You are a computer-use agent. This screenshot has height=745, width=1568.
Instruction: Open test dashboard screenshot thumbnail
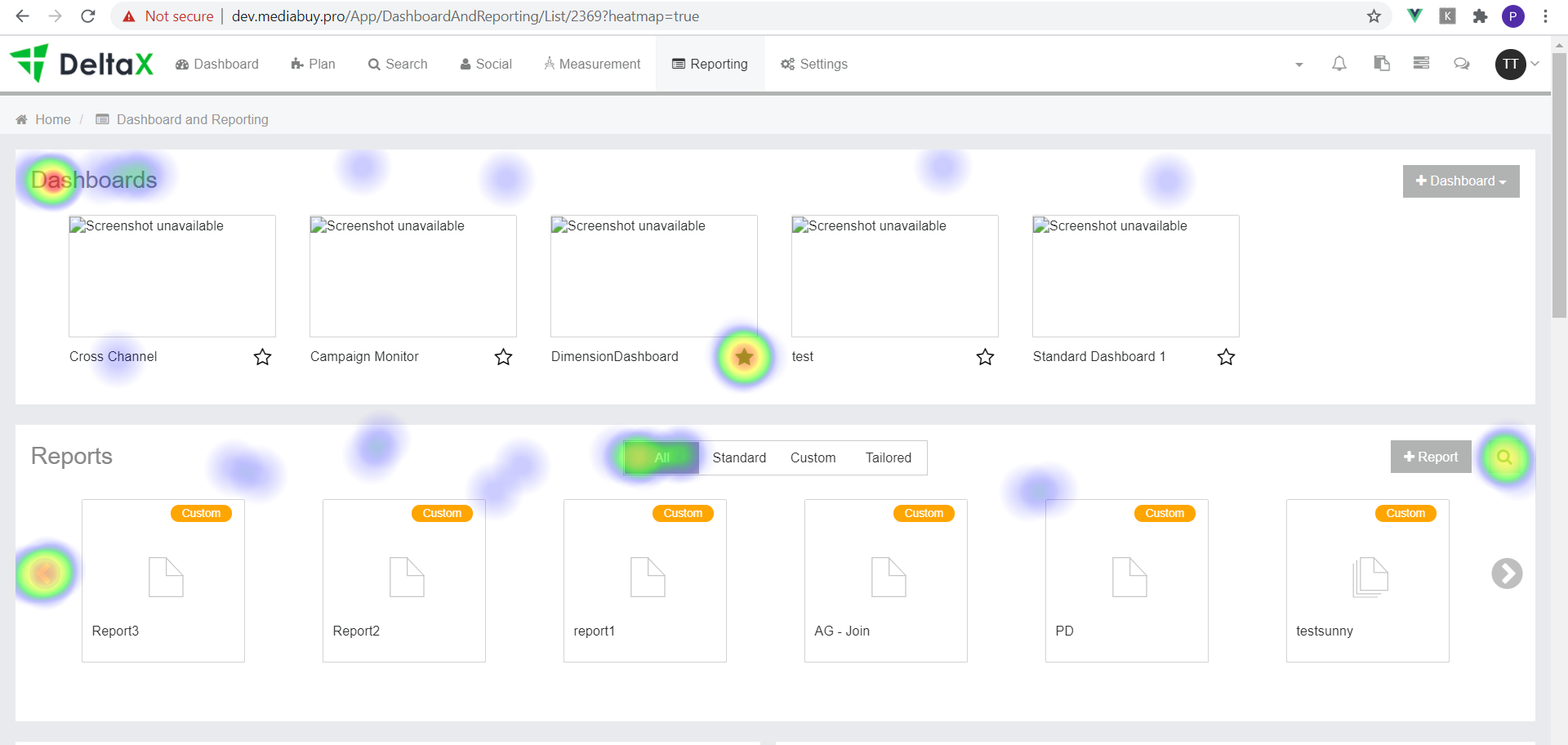(895, 276)
